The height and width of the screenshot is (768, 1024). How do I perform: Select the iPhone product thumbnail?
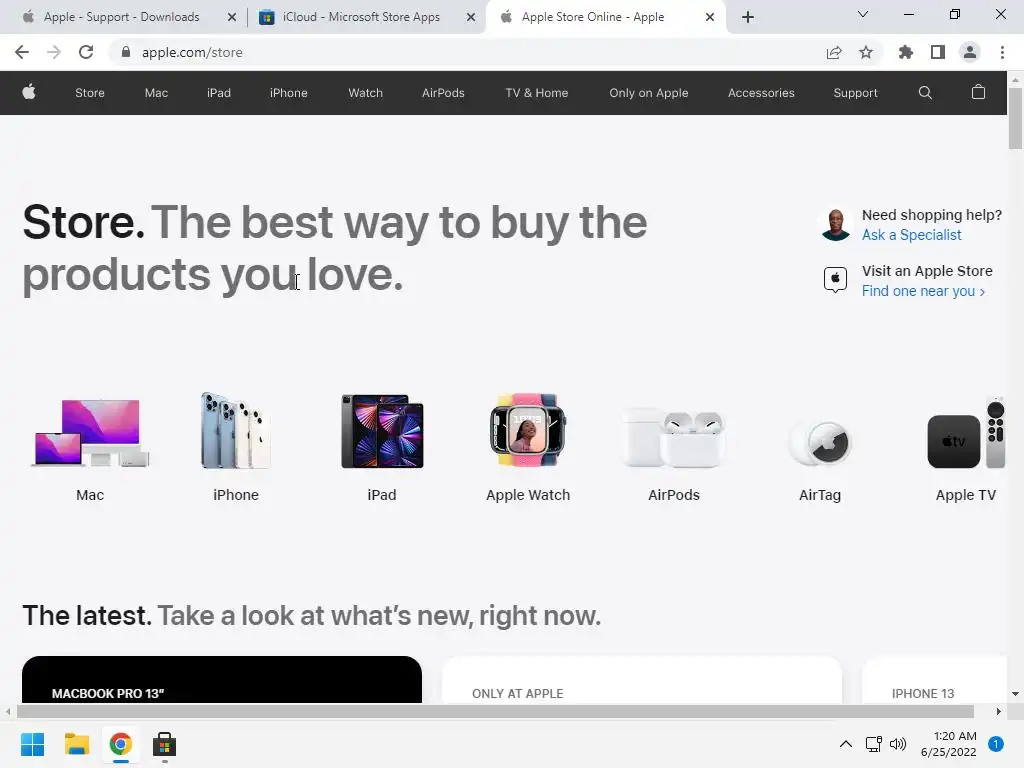pos(236,431)
